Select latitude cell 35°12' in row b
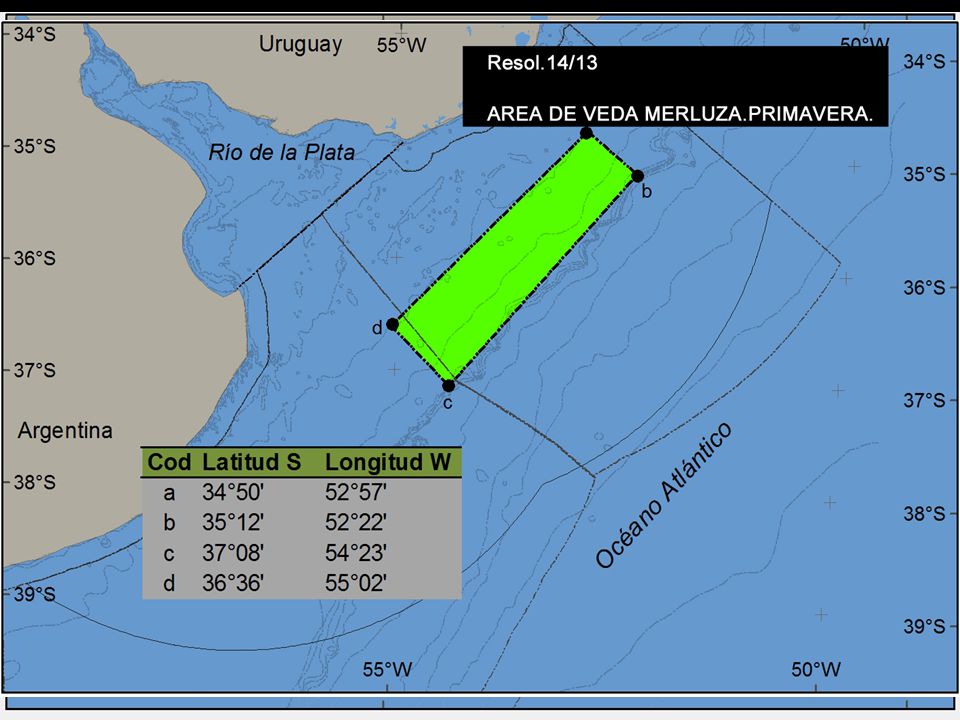960x720 pixels. (x=233, y=522)
